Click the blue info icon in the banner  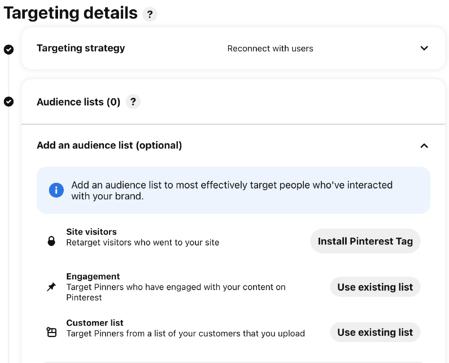coord(56,190)
